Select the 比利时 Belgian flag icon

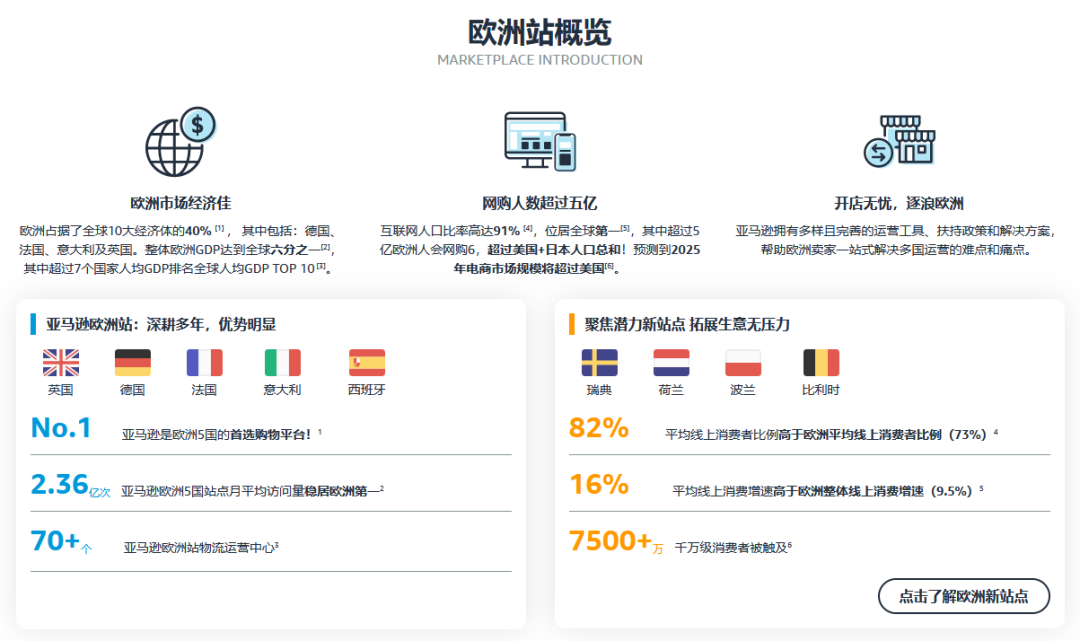coord(821,362)
